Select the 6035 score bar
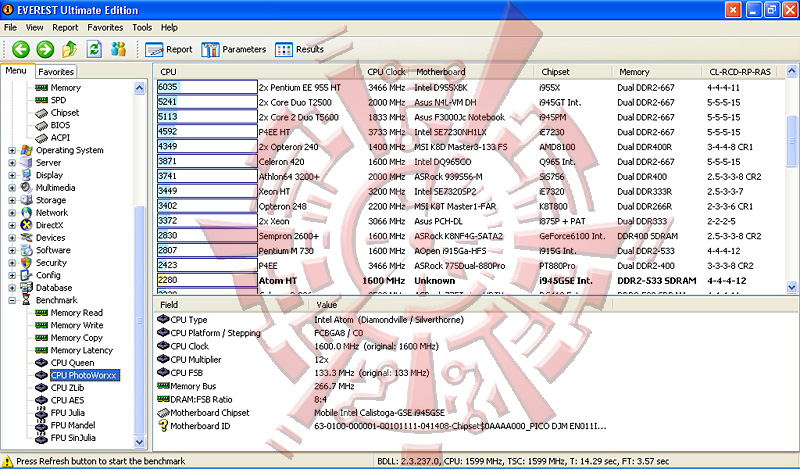The height and width of the screenshot is (469, 800). coord(207,87)
